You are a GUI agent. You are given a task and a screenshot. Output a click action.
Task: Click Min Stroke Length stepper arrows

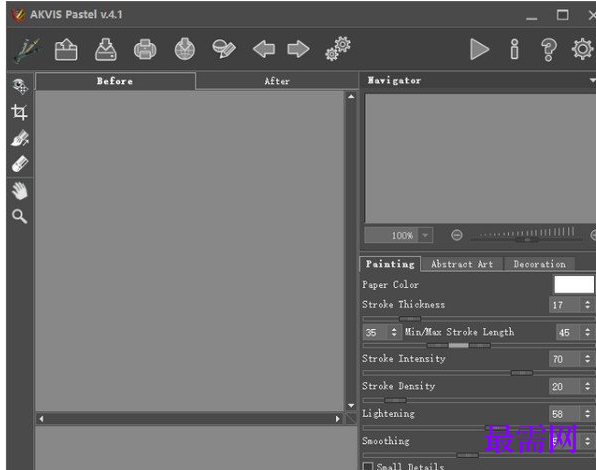click(x=394, y=332)
